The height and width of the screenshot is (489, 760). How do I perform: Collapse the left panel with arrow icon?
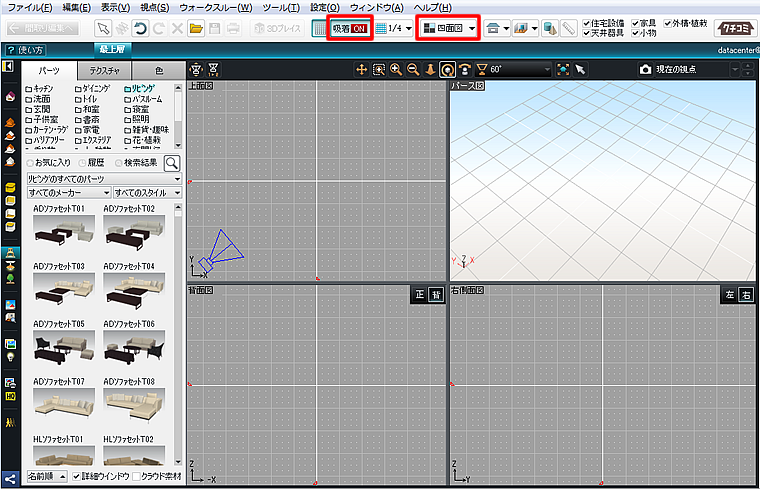pyautogui.click(x=8, y=67)
